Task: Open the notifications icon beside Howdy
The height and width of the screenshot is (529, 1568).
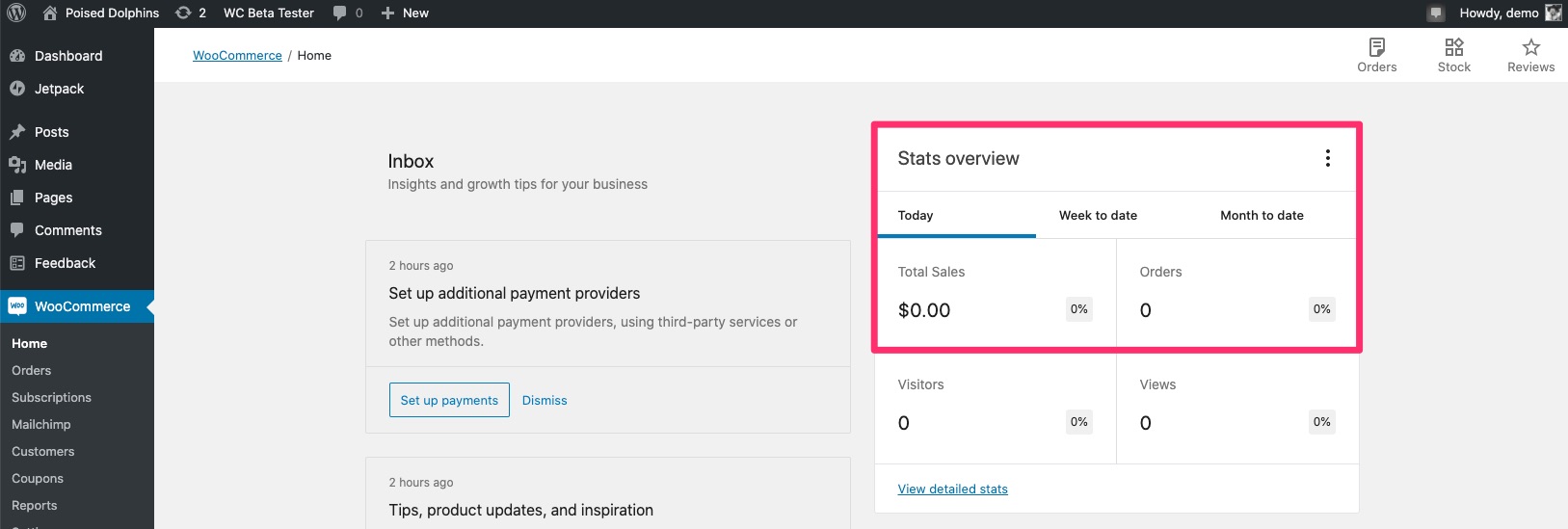Action: pyautogui.click(x=1436, y=13)
